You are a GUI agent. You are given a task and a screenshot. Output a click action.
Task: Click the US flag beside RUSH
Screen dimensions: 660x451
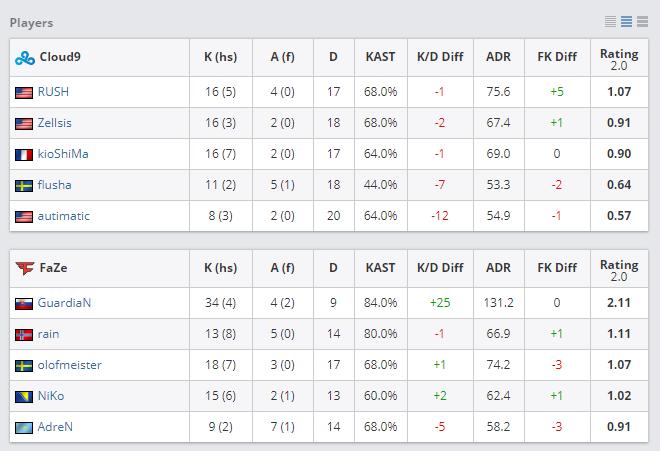click(x=24, y=92)
